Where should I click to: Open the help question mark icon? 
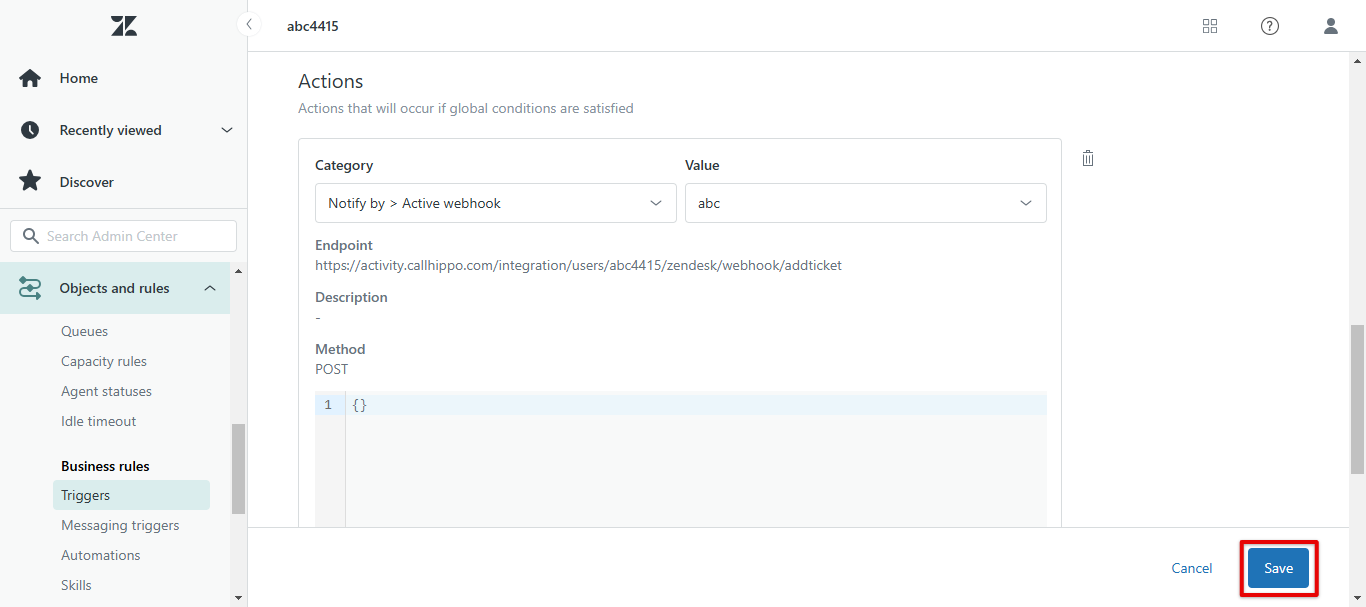pos(1270,26)
